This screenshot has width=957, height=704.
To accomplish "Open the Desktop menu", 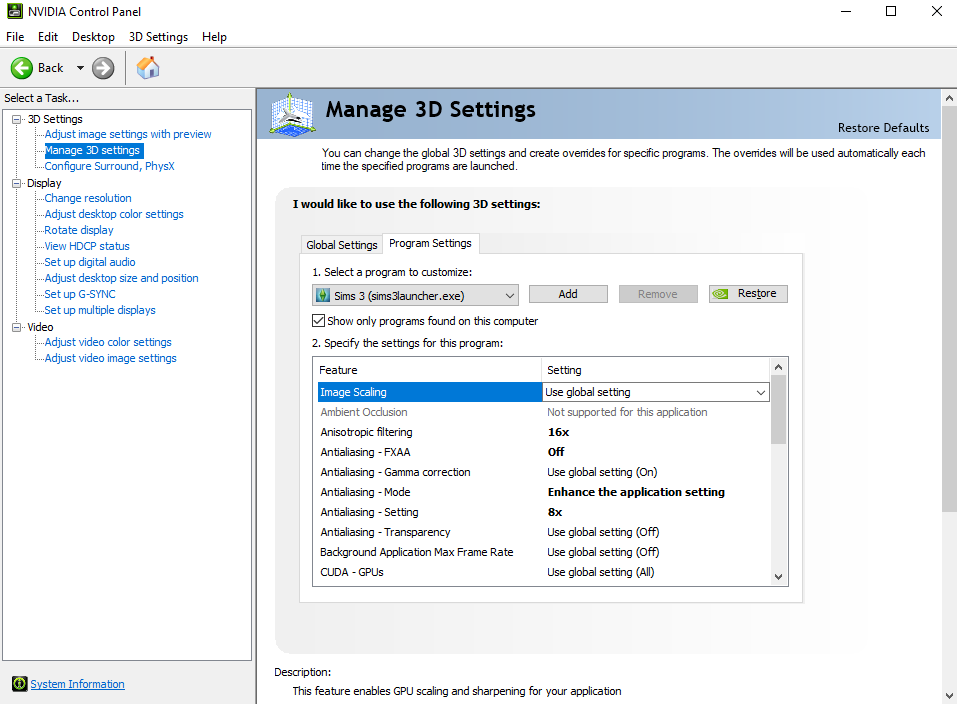I will (93, 37).
